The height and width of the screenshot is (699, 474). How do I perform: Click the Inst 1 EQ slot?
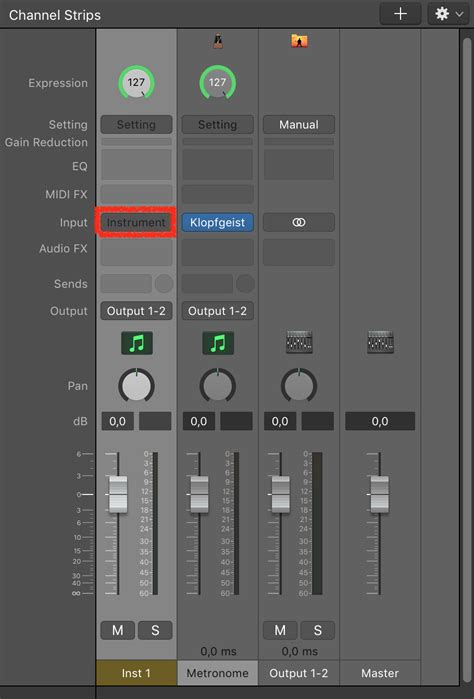coord(136,164)
